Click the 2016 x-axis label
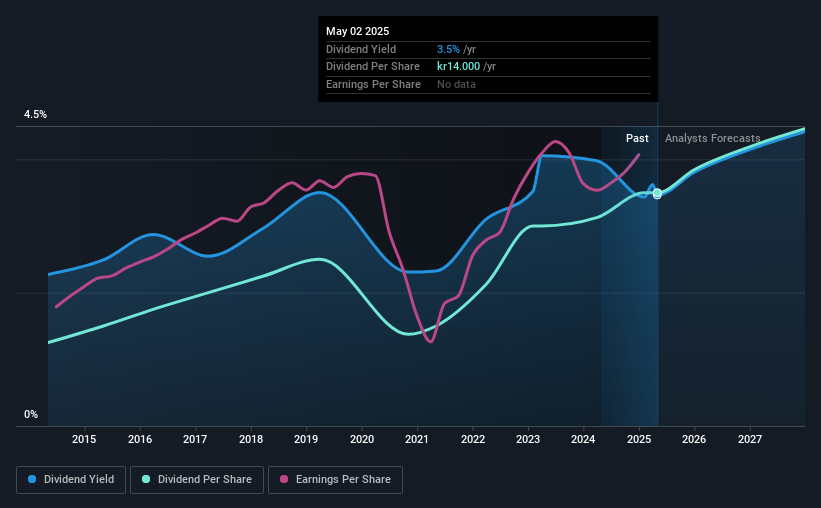The image size is (821, 508). click(140, 439)
